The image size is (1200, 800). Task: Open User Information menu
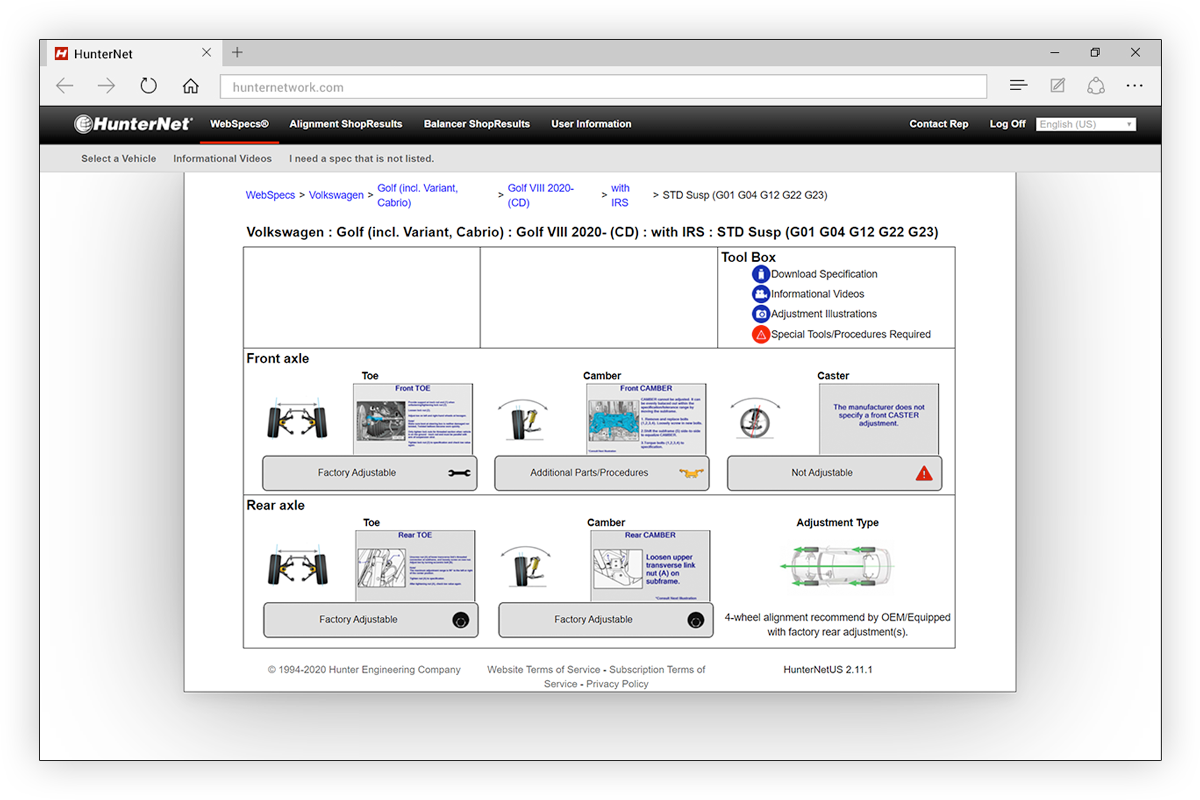[x=591, y=124]
